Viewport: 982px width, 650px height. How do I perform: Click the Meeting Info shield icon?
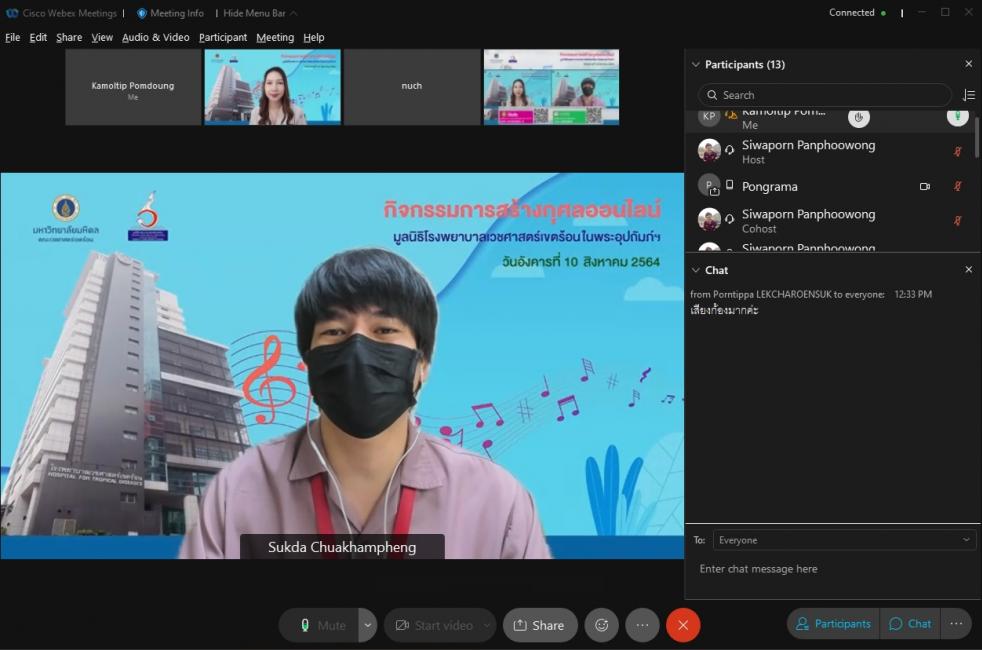(142, 13)
